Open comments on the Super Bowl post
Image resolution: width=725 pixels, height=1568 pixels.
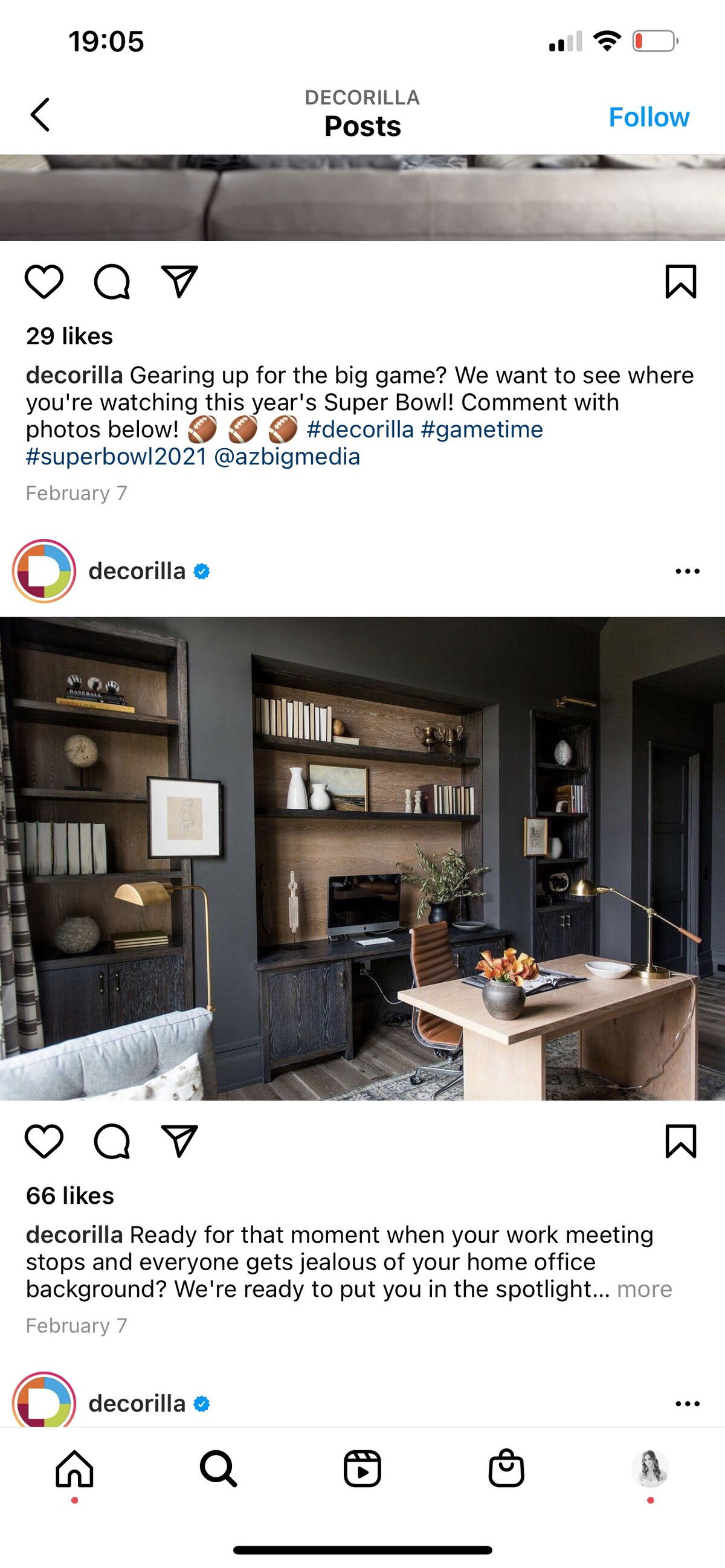pos(112,282)
